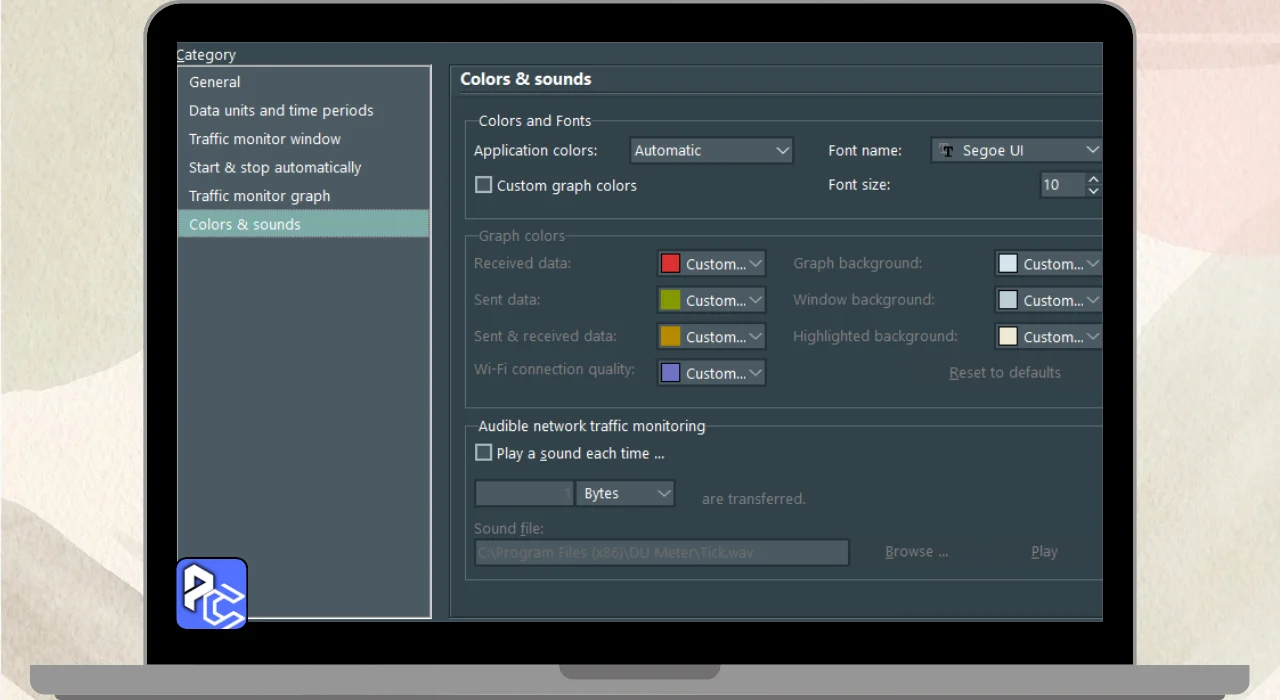Open the Bytes unit dropdown
Viewport: 1280px width, 700px height.
(626, 494)
